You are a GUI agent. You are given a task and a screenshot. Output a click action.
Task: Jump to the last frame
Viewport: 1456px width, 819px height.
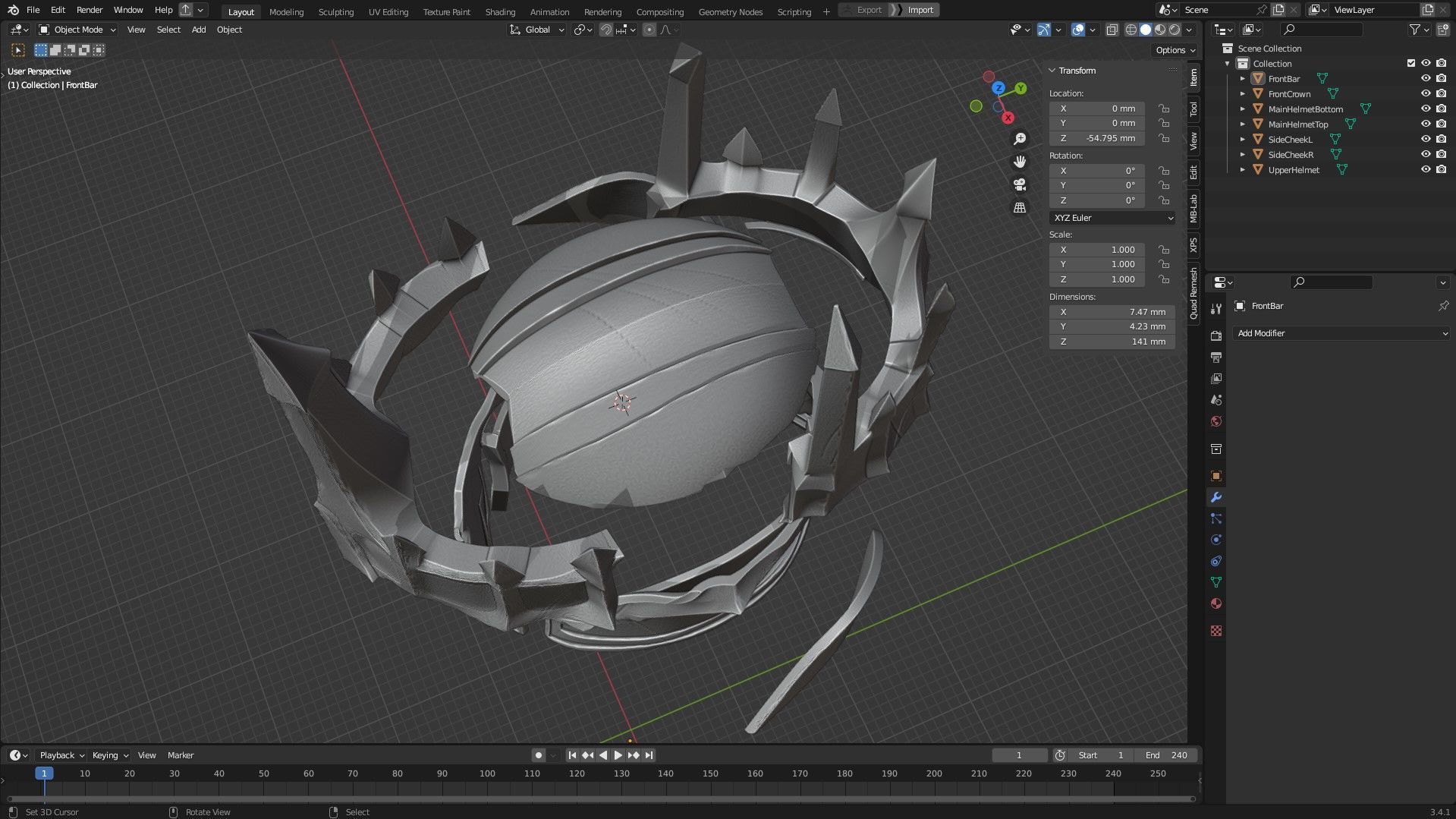tap(649, 755)
